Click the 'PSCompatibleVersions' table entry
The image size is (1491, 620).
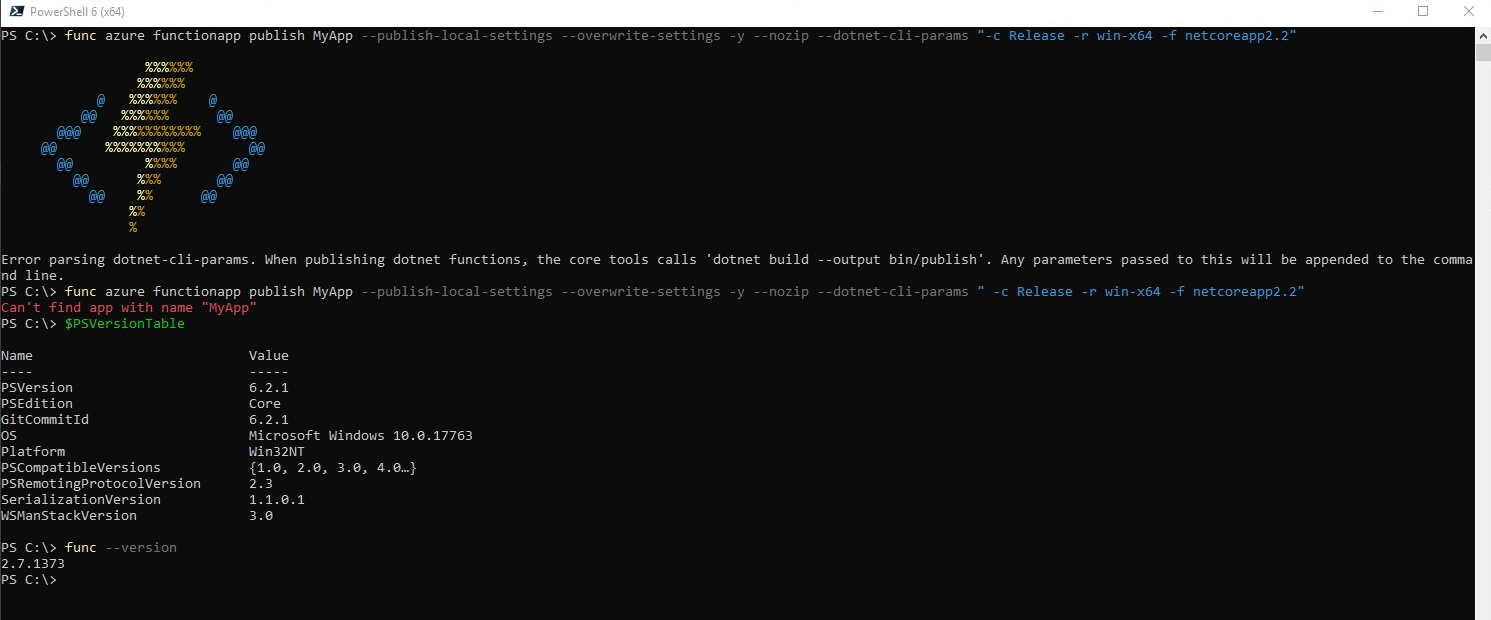coord(80,467)
